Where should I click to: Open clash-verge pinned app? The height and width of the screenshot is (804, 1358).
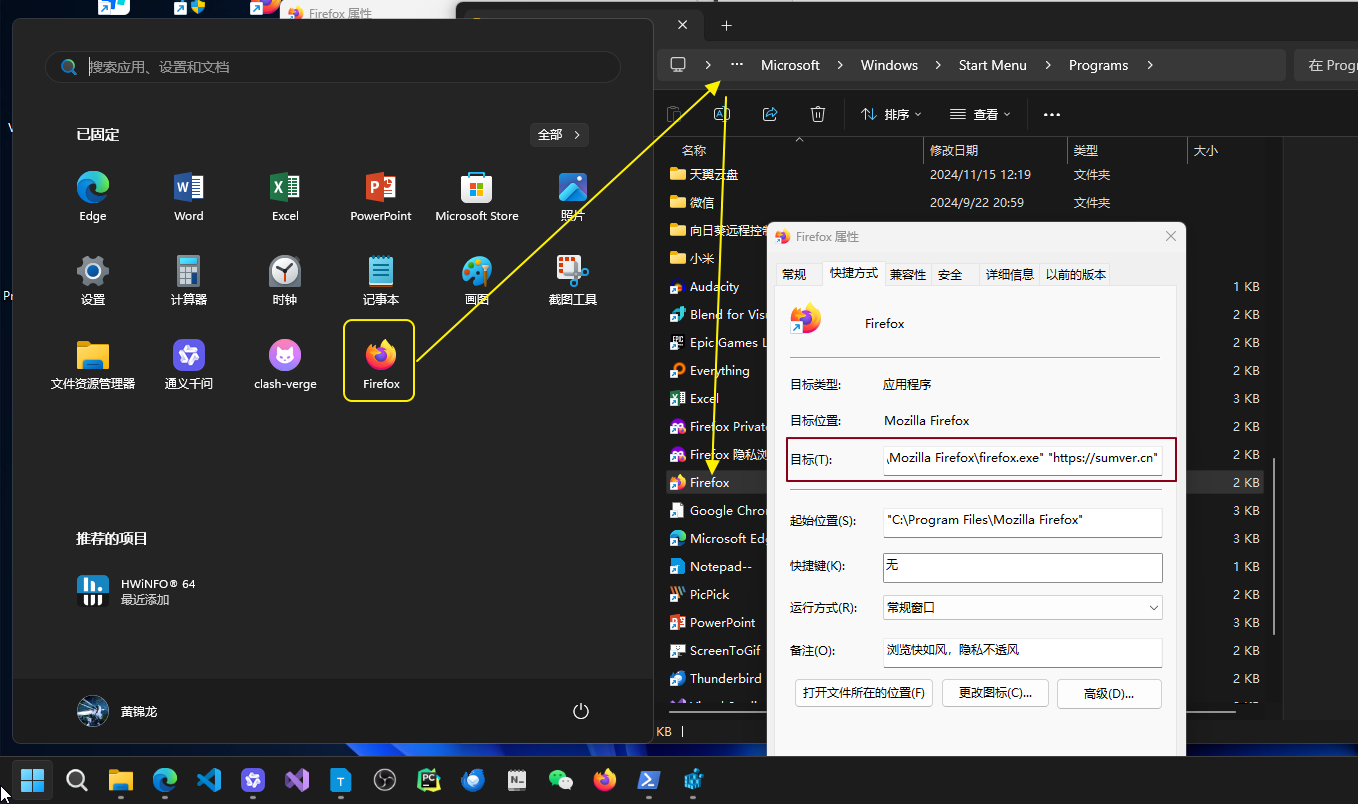285,365
